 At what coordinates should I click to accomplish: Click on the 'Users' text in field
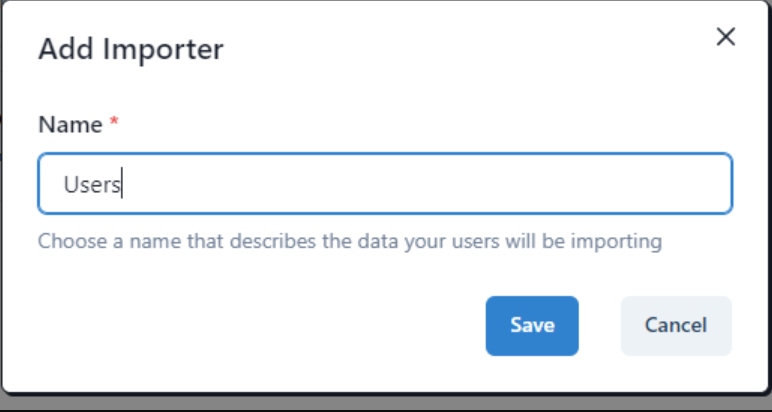pyautogui.click(x=92, y=185)
